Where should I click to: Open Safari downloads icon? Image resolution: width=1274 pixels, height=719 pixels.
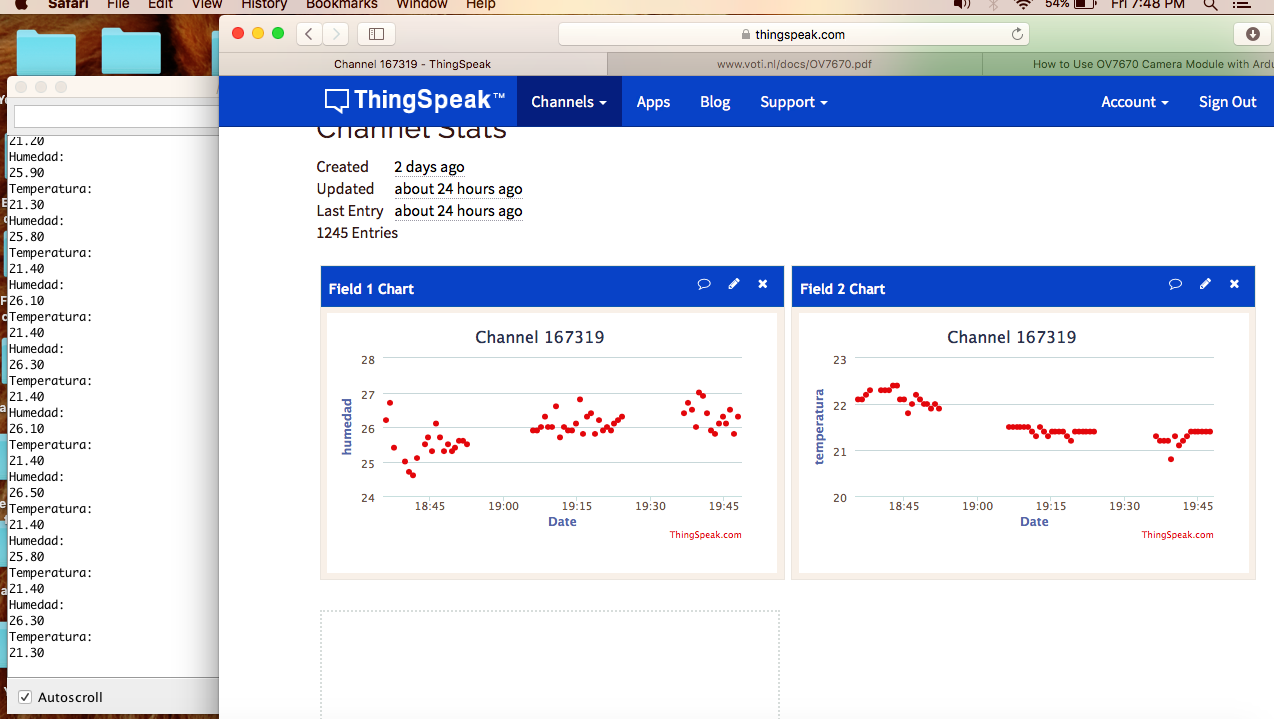(1251, 33)
